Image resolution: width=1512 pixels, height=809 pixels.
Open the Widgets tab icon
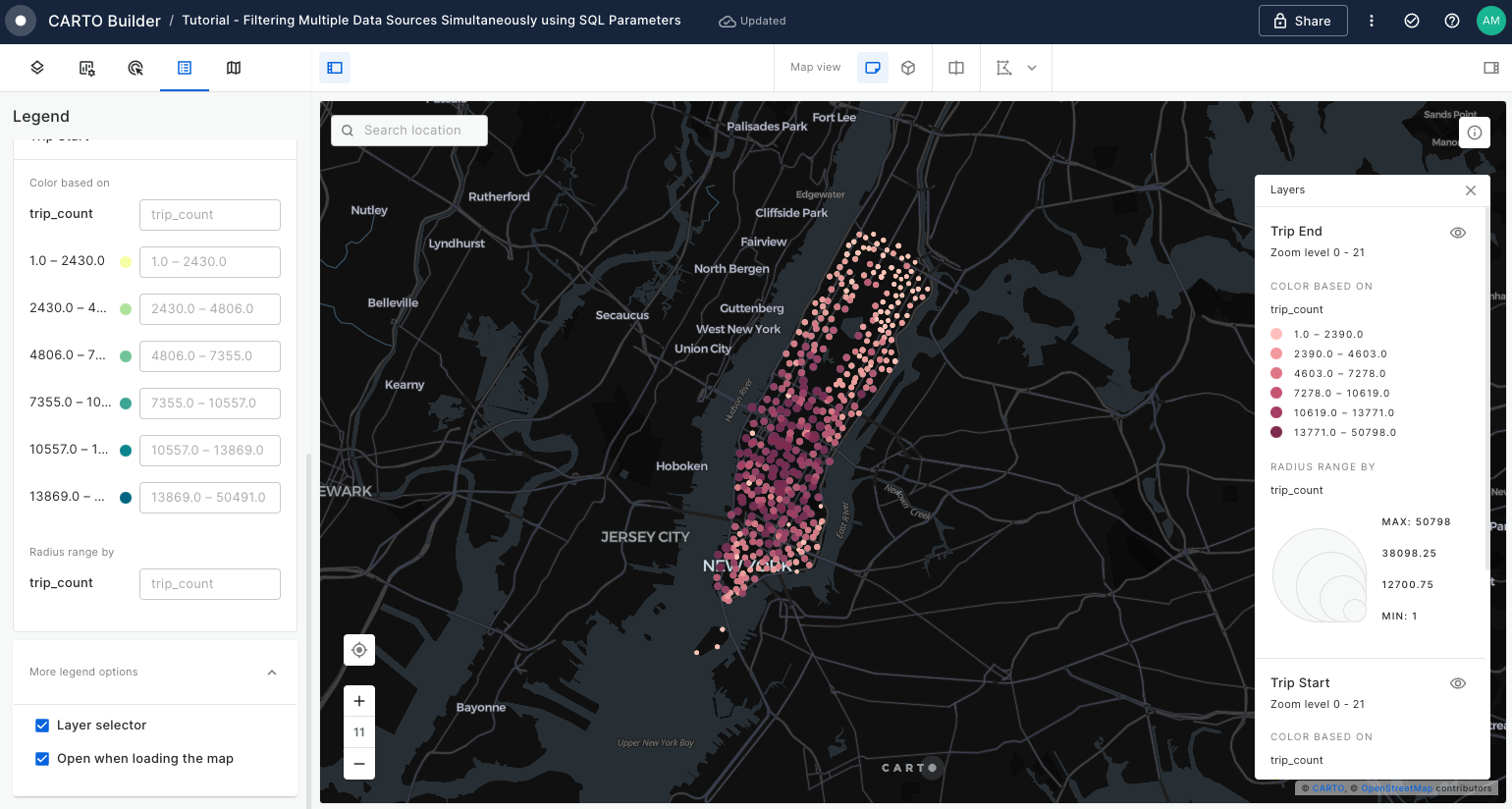[86, 68]
